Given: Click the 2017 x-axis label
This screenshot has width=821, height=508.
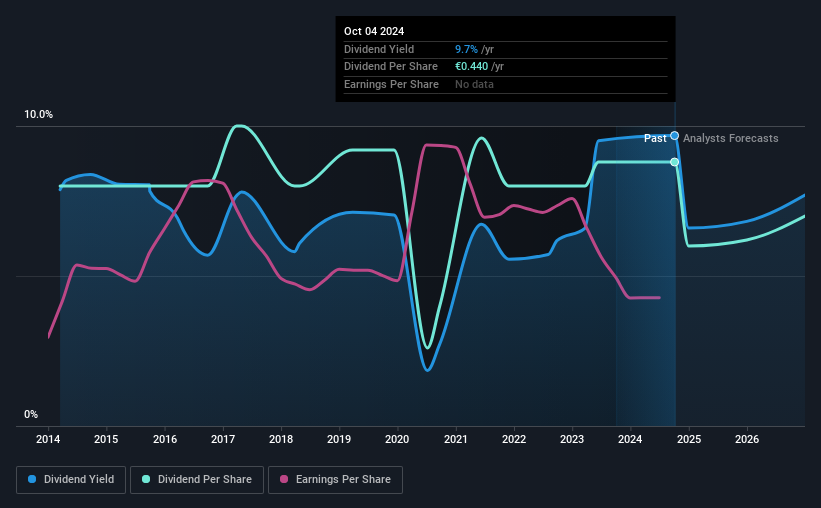Looking at the screenshot, I should pos(223,439).
